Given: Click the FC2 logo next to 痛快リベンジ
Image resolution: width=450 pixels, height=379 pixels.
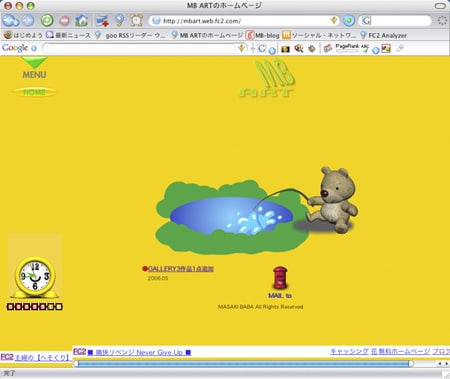Looking at the screenshot, I should tap(80, 352).
